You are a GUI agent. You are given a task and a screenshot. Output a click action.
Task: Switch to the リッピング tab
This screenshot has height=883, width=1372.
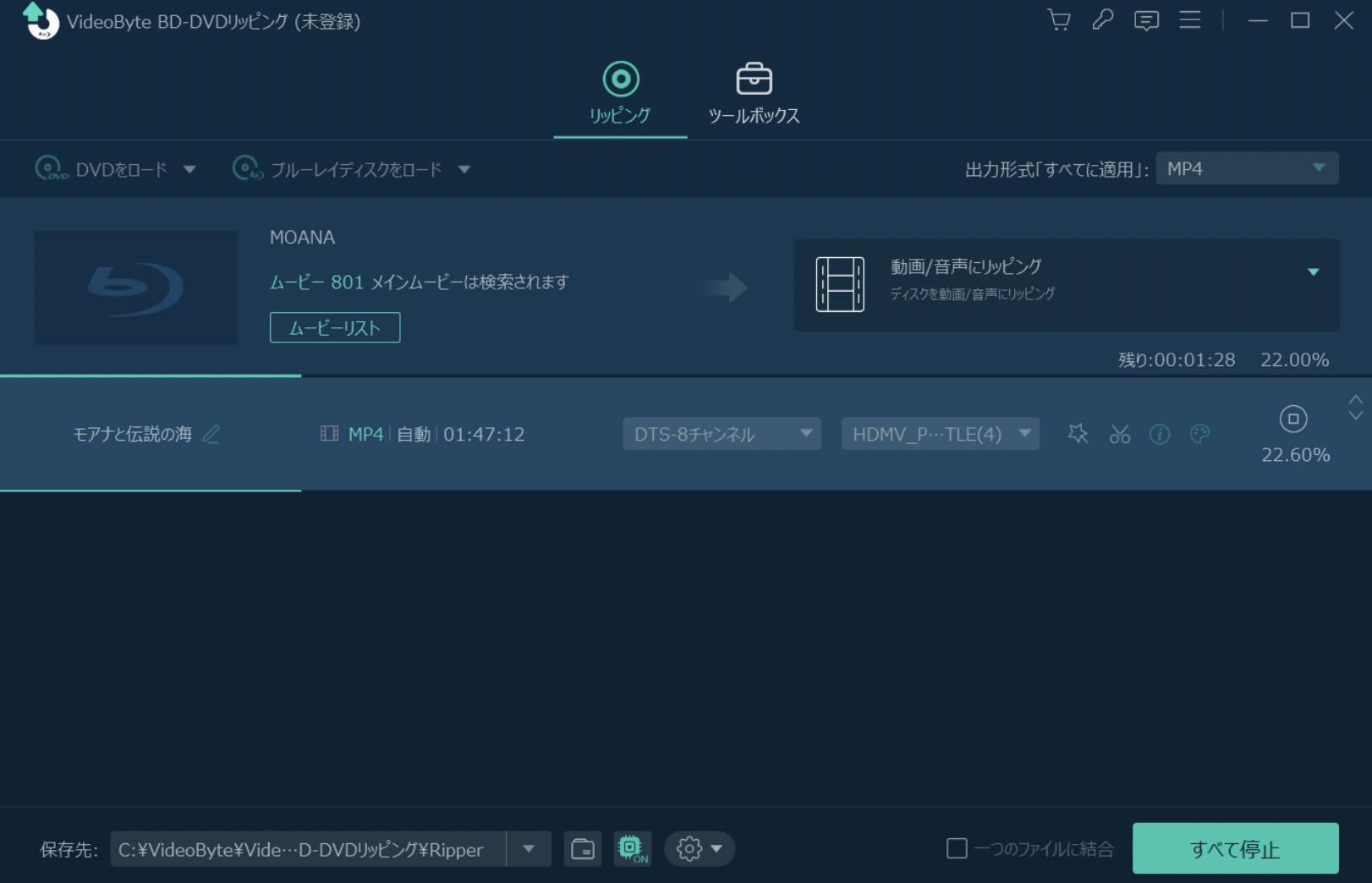(x=620, y=94)
